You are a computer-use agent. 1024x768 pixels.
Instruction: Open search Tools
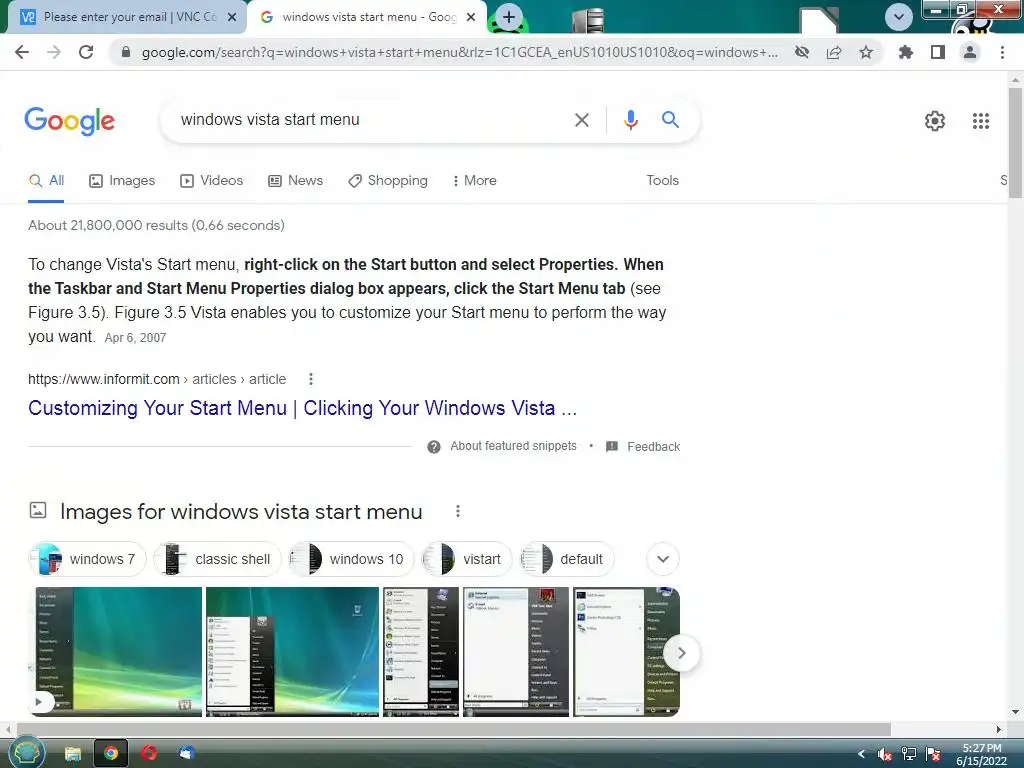coord(662,181)
